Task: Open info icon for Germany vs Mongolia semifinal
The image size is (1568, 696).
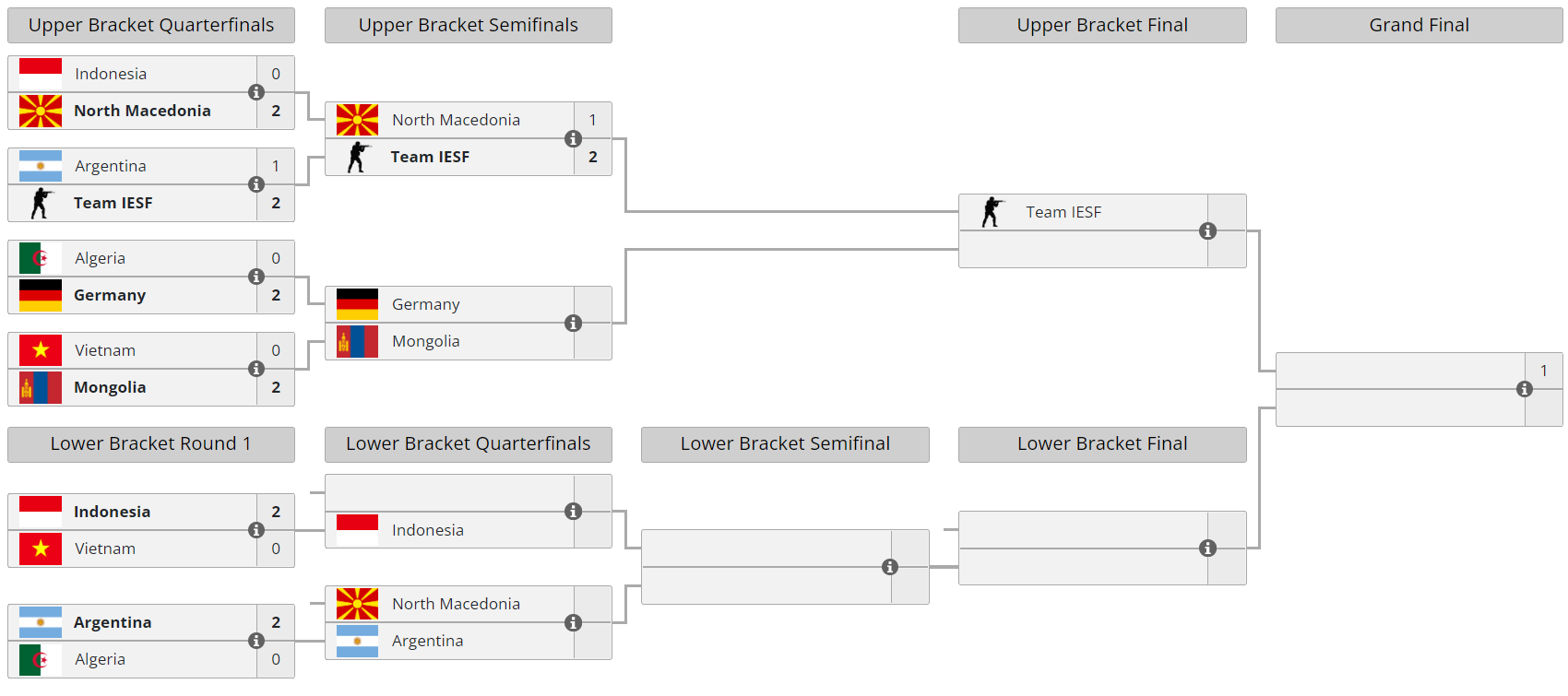Action: pos(573,323)
